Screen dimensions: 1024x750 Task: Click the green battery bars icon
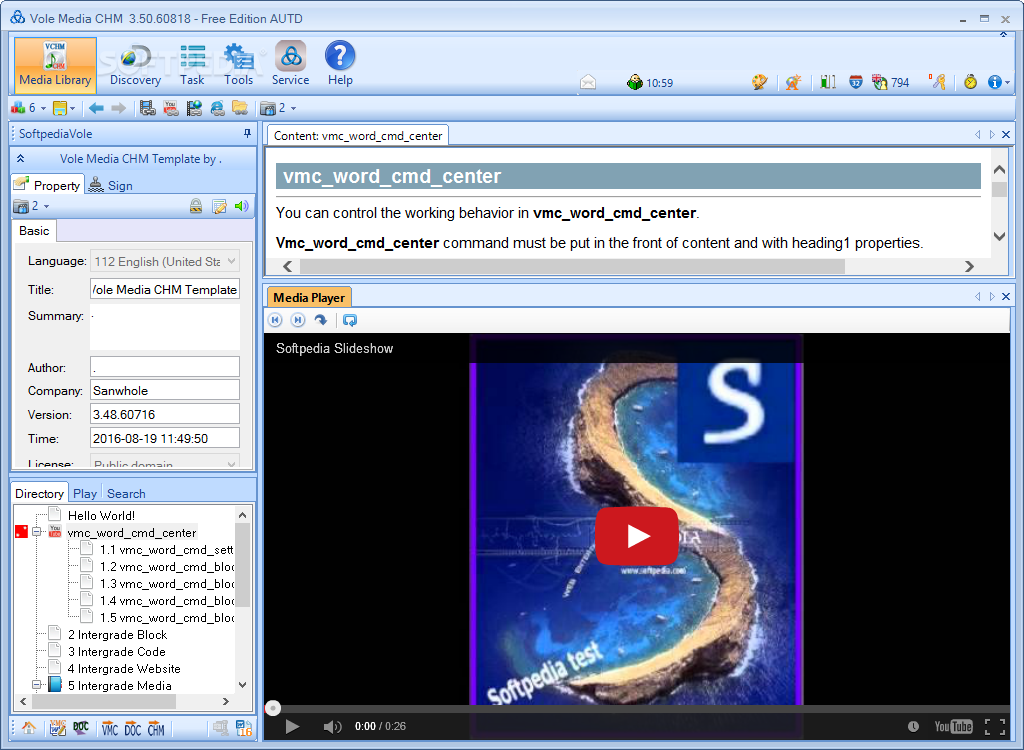(x=827, y=82)
